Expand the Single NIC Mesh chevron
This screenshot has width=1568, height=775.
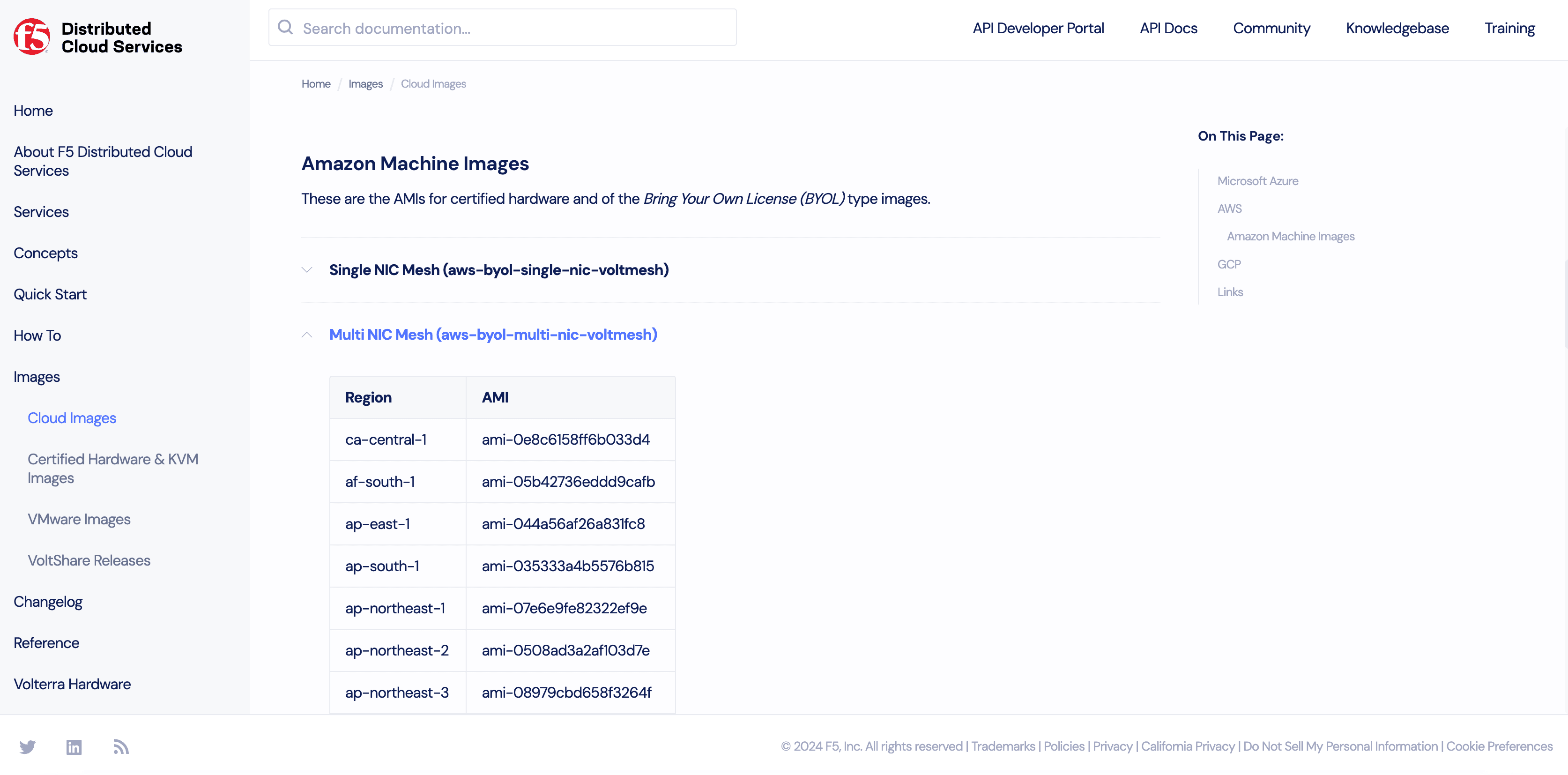click(307, 270)
